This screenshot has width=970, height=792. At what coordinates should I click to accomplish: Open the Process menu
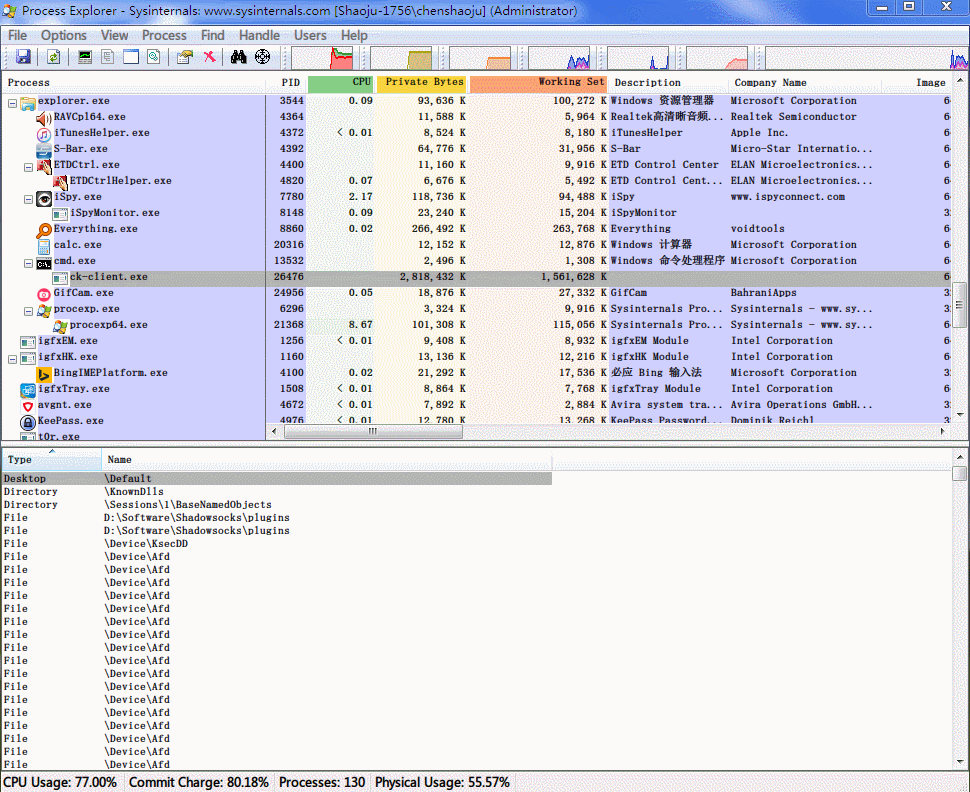[x=164, y=35]
